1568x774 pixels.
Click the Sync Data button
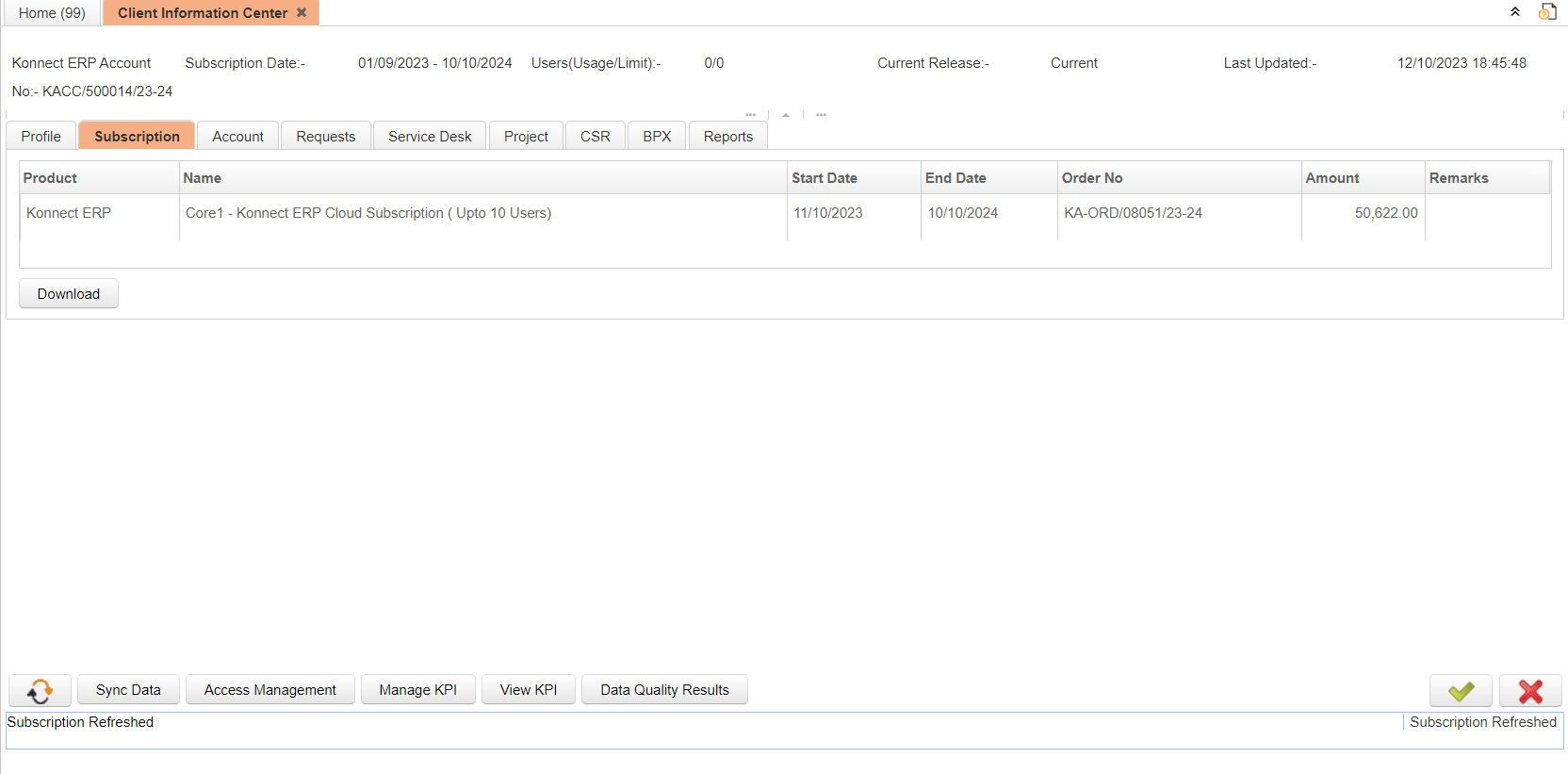[x=128, y=690]
